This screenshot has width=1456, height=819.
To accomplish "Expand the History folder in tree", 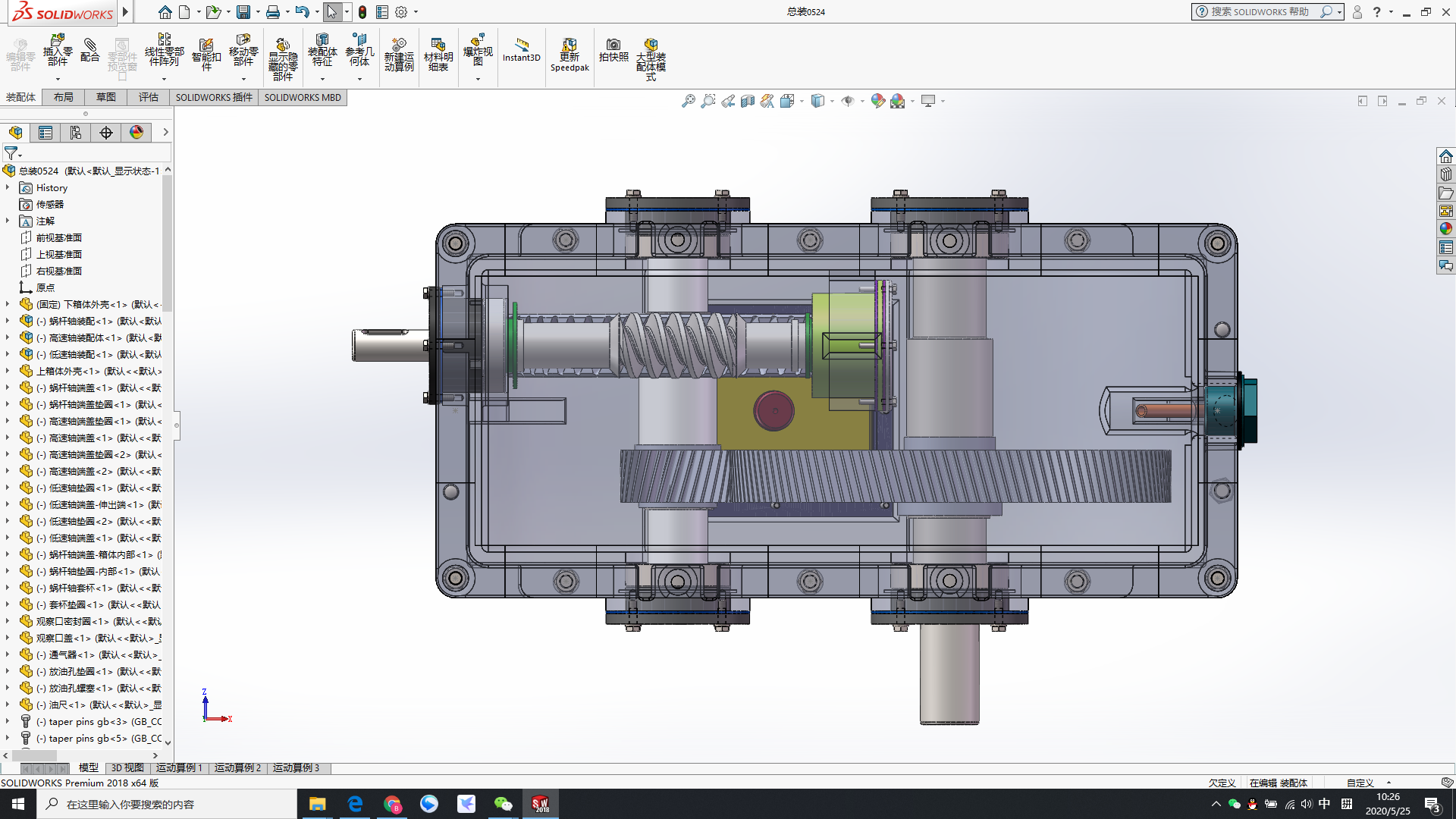I will tap(8, 187).
